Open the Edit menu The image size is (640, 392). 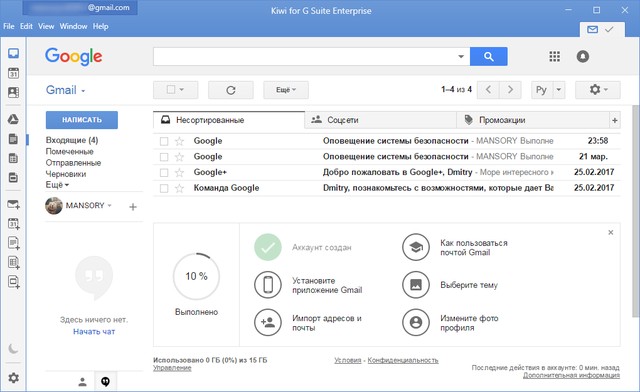pyautogui.click(x=26, y=26)
